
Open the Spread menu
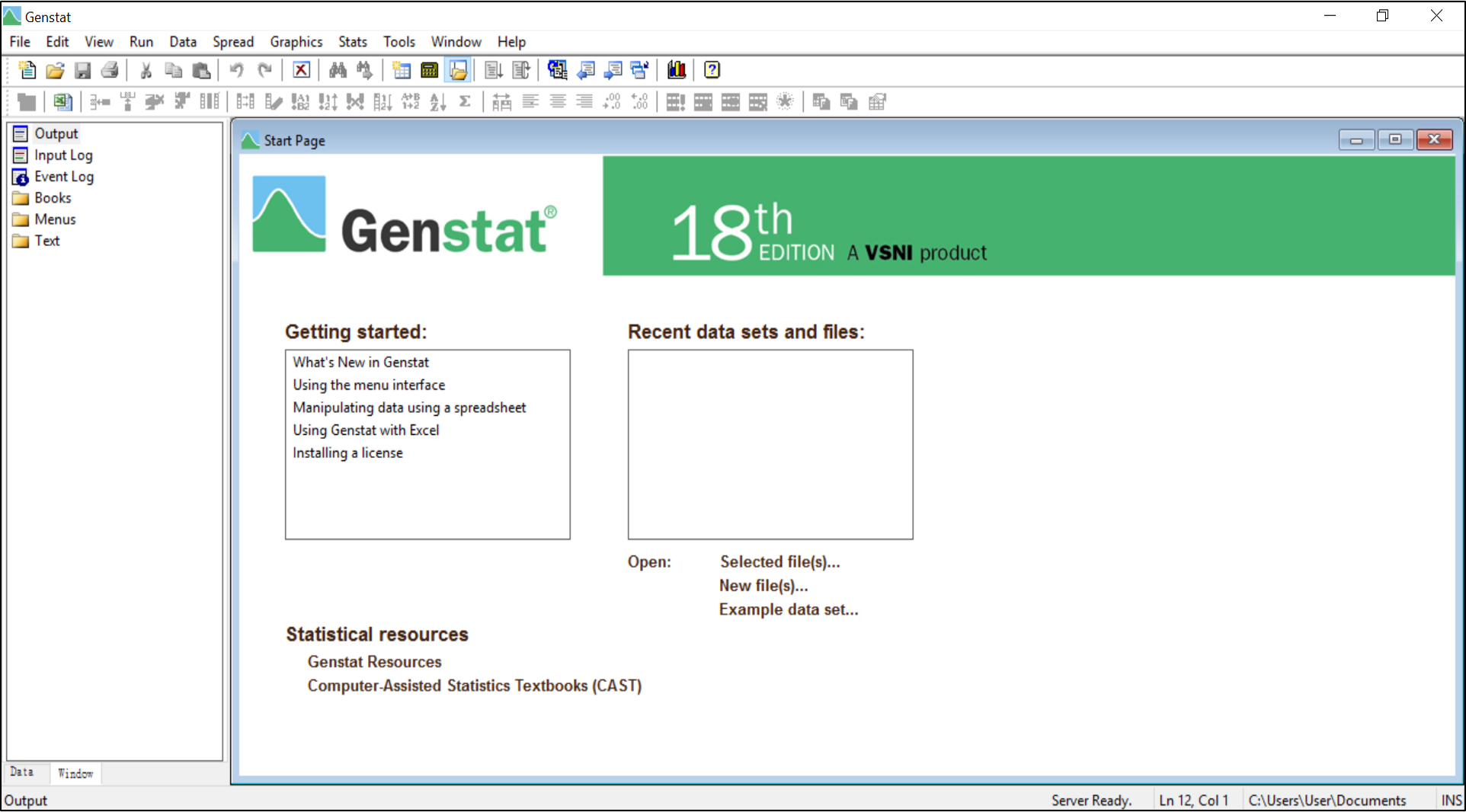(232, 42)
